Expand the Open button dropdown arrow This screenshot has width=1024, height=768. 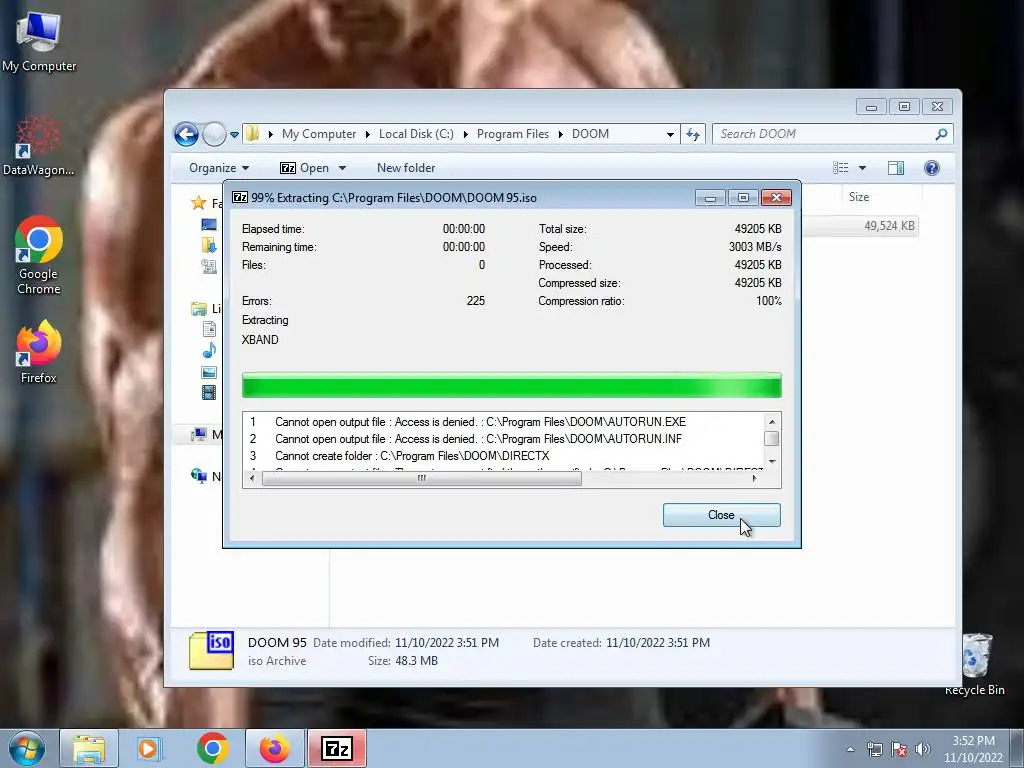pos(342,168)
